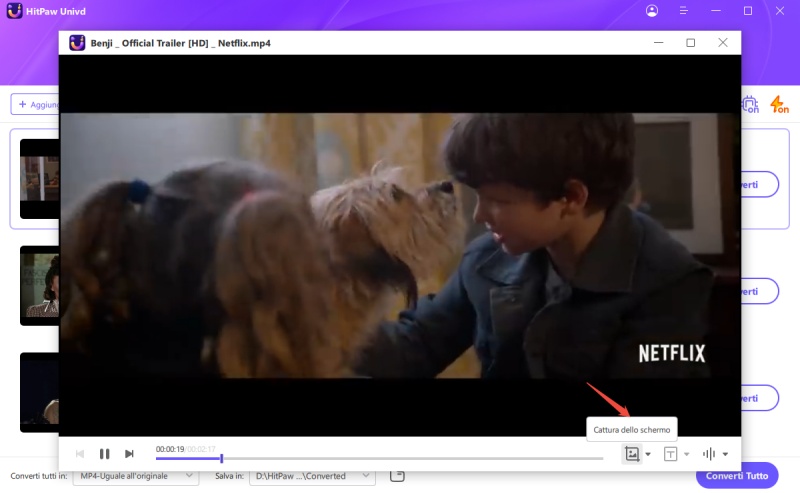Go to the previous video
The width and height of the screenshot is (800, 493).
pos(80,454)
